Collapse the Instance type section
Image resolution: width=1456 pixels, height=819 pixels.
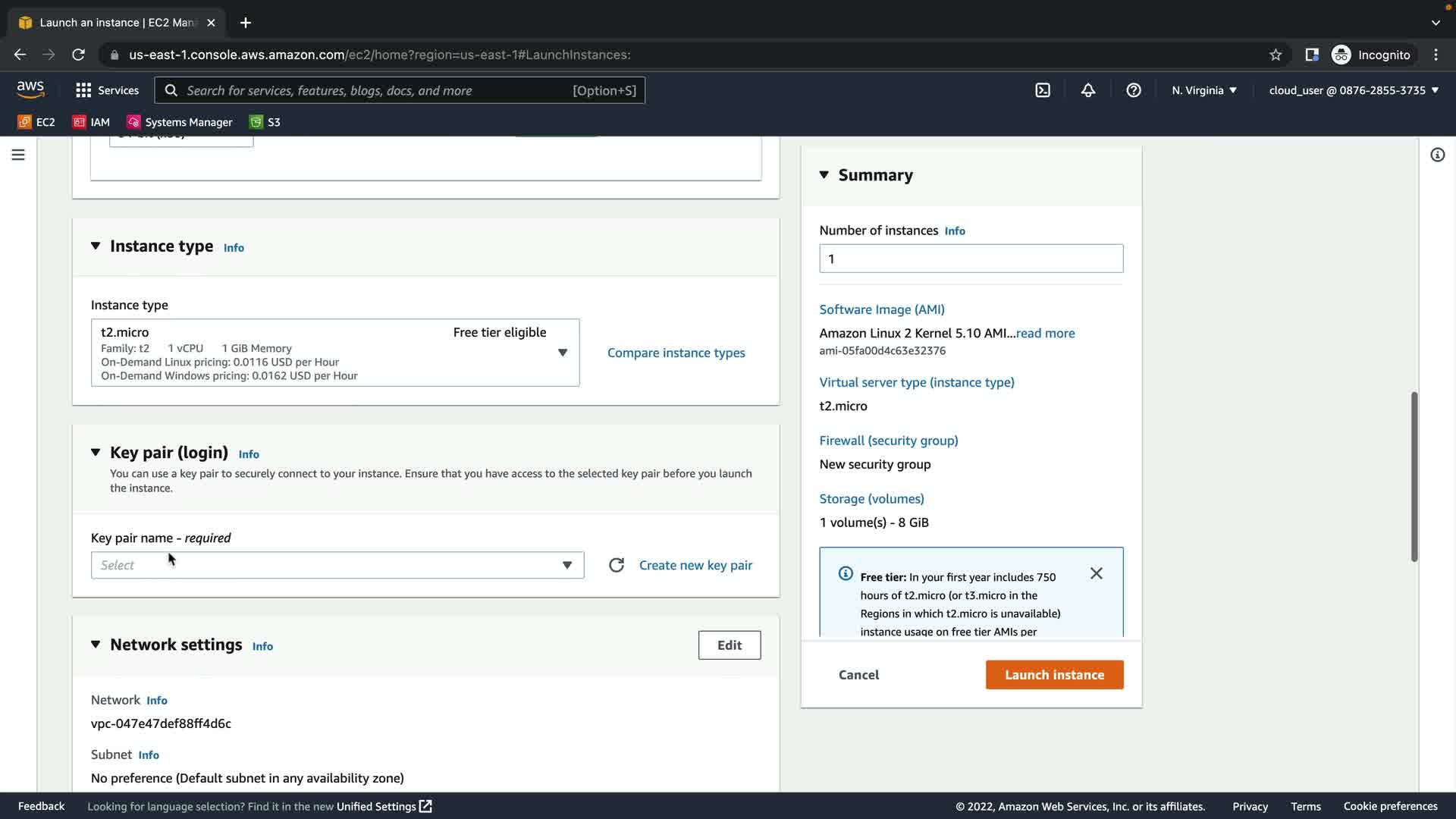point(96,246)
